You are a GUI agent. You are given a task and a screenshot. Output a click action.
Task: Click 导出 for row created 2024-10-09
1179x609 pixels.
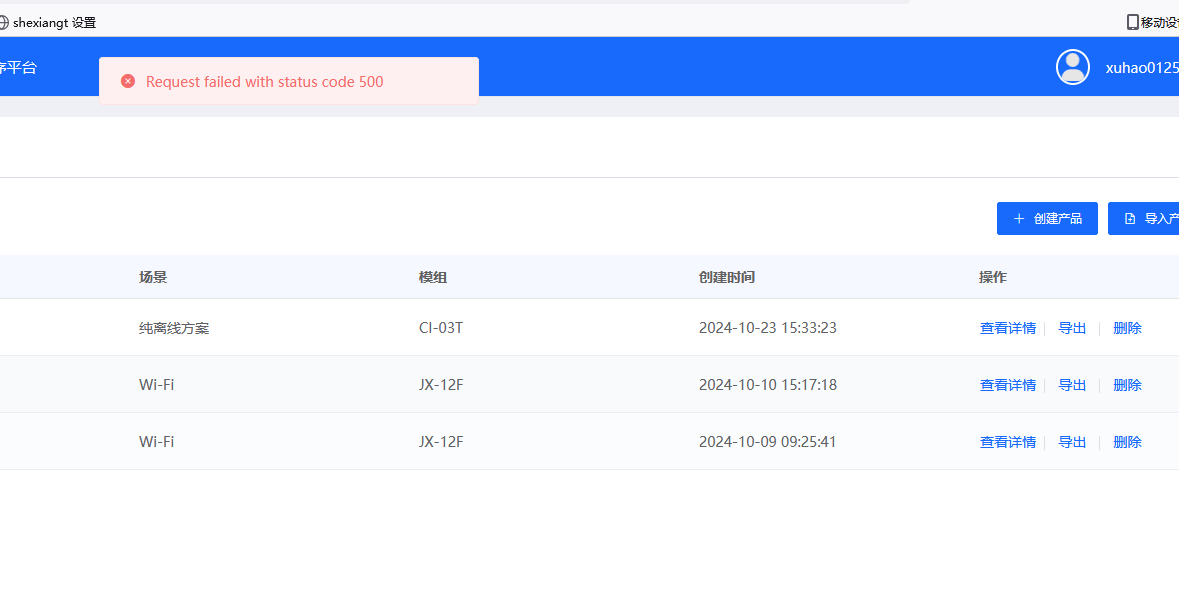pyautogui.click(x=1072, y=442)
